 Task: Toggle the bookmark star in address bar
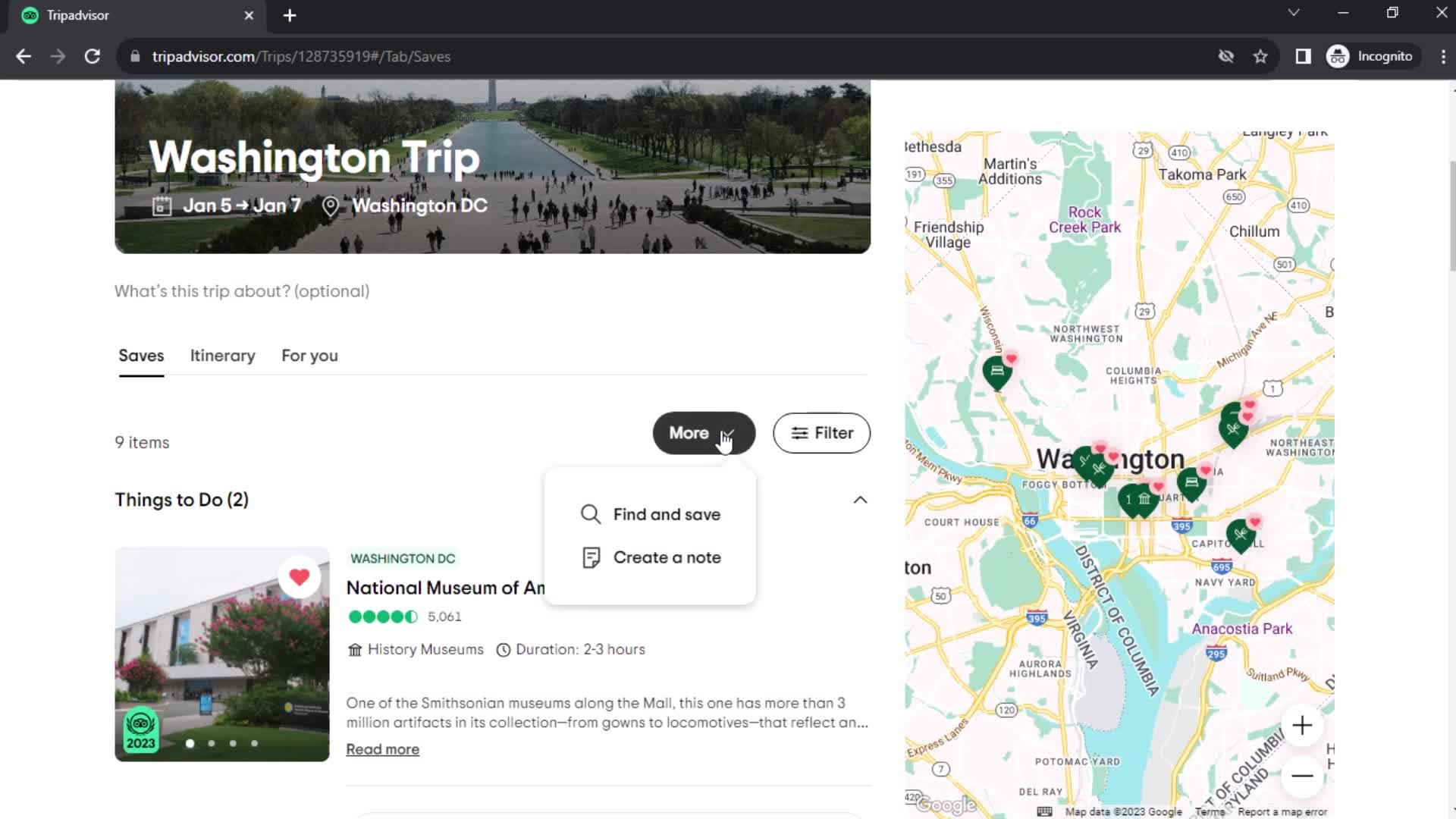[x=1261, y=57]
